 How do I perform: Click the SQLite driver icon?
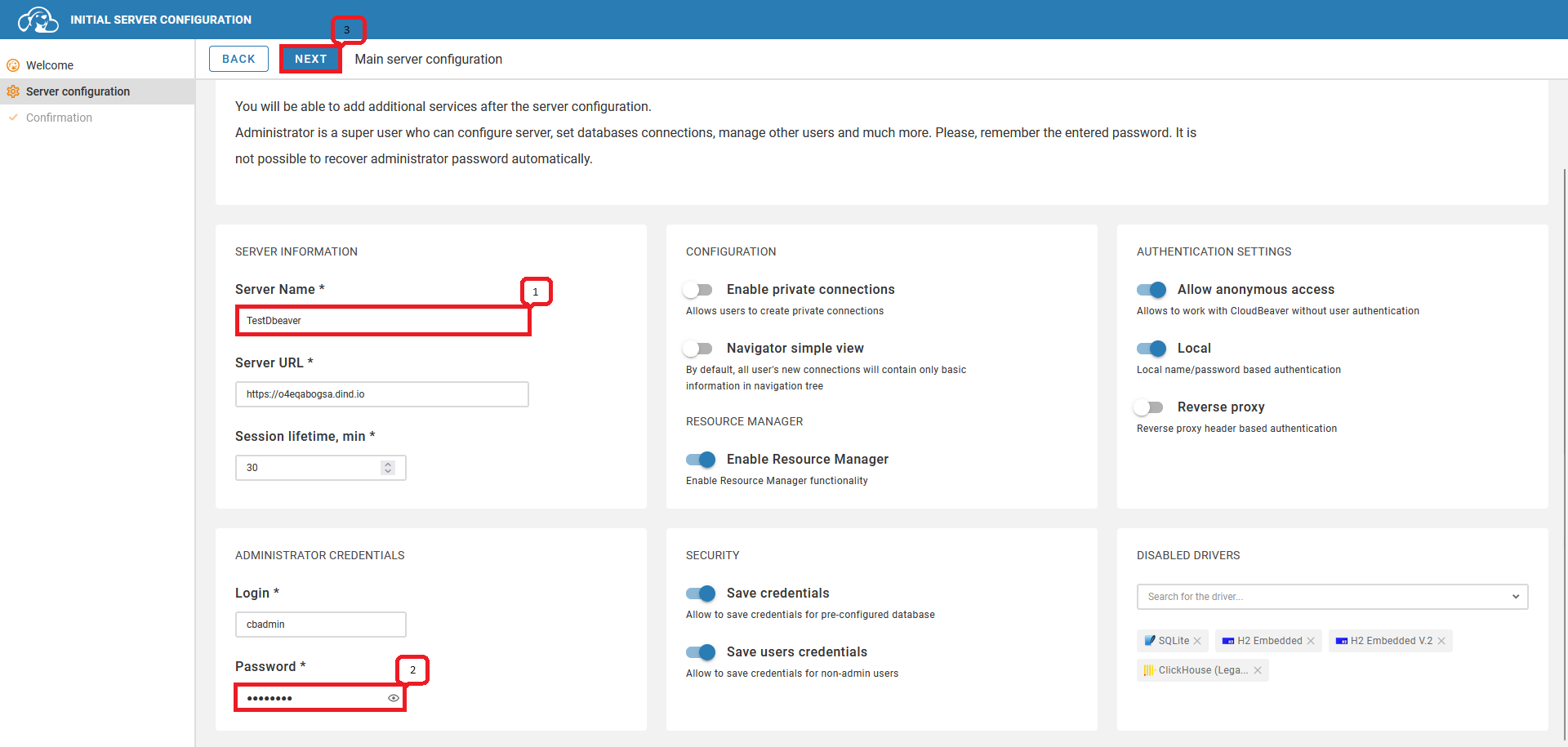1150,641
